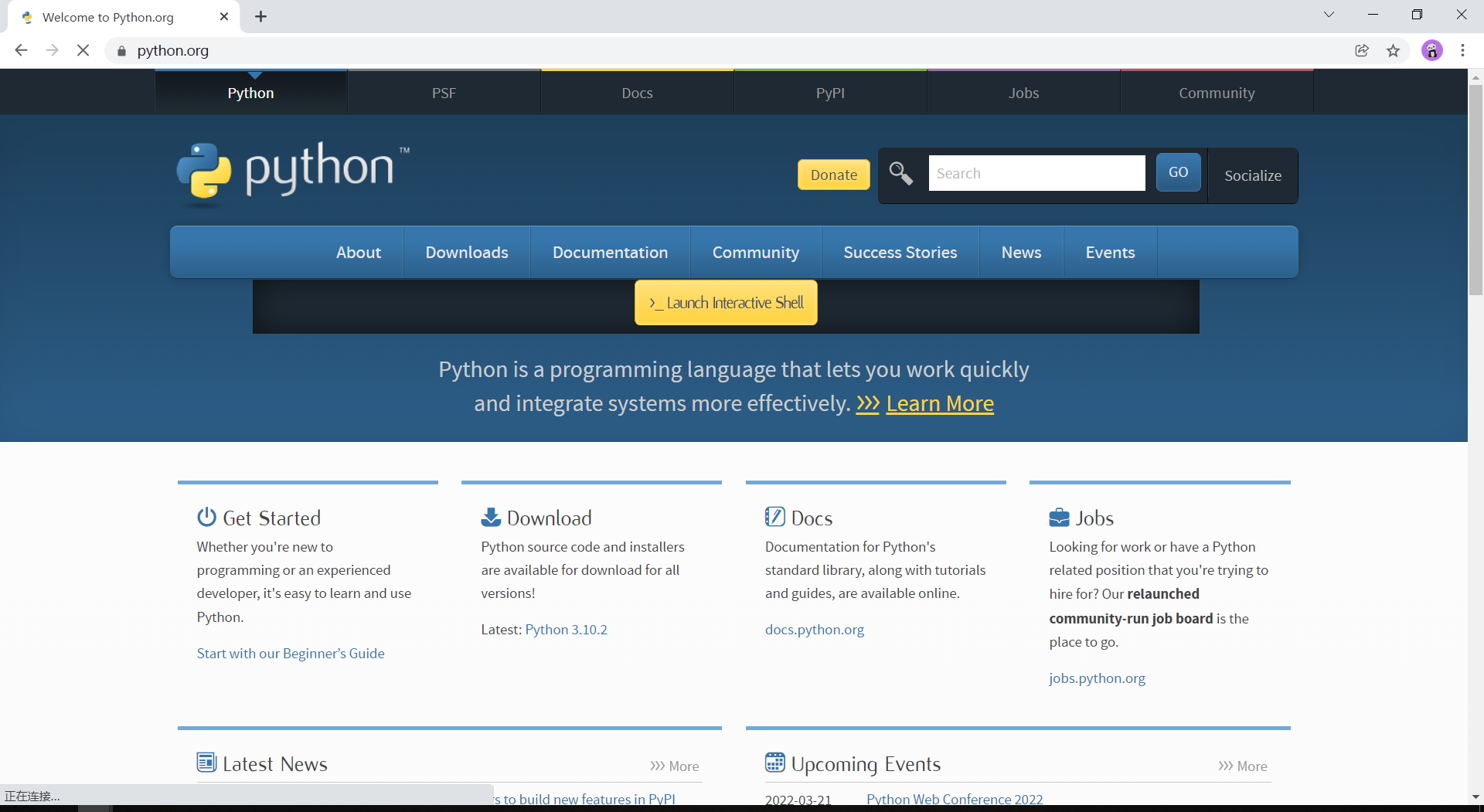The width and height of the screenshot is (1484, 812).
Task: Expand the Socialize menu
Action: click(x=1253, y=175)
